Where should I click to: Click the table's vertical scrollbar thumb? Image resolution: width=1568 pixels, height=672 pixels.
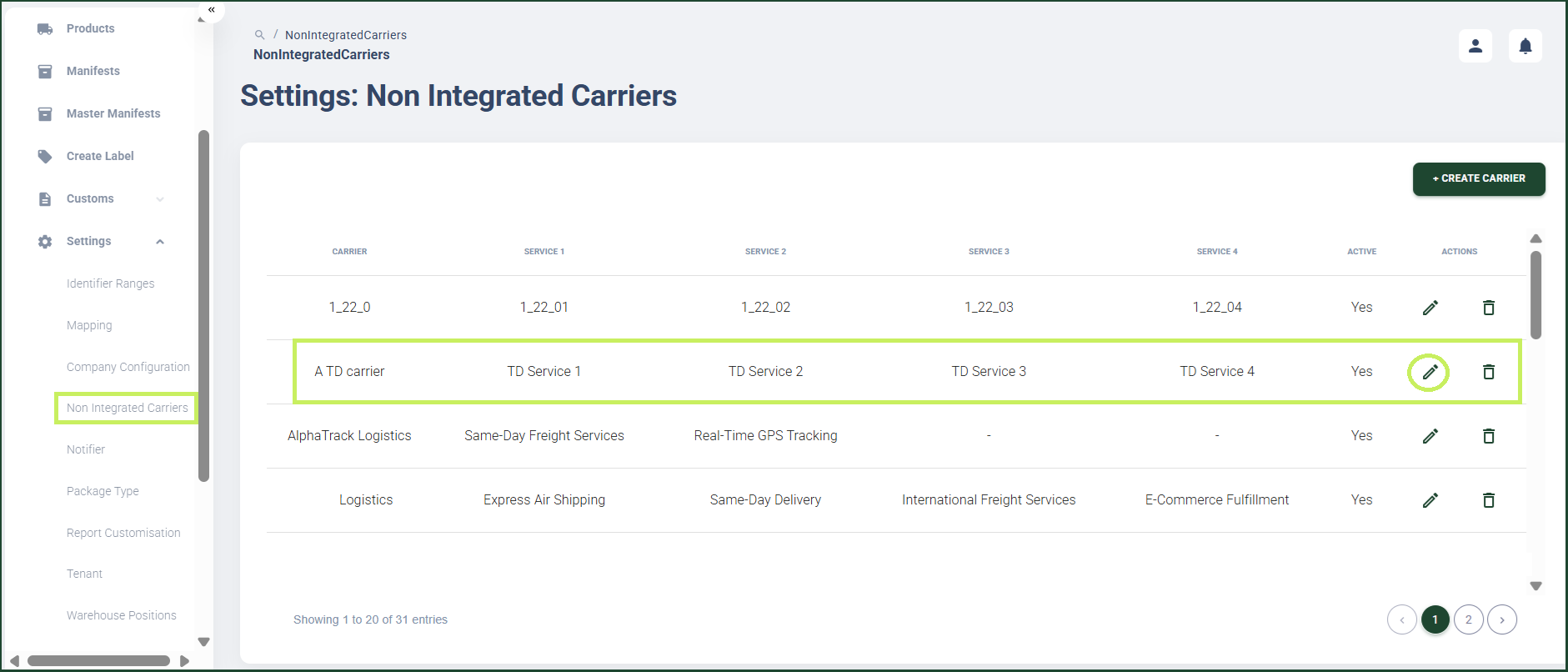(1535, 295)
